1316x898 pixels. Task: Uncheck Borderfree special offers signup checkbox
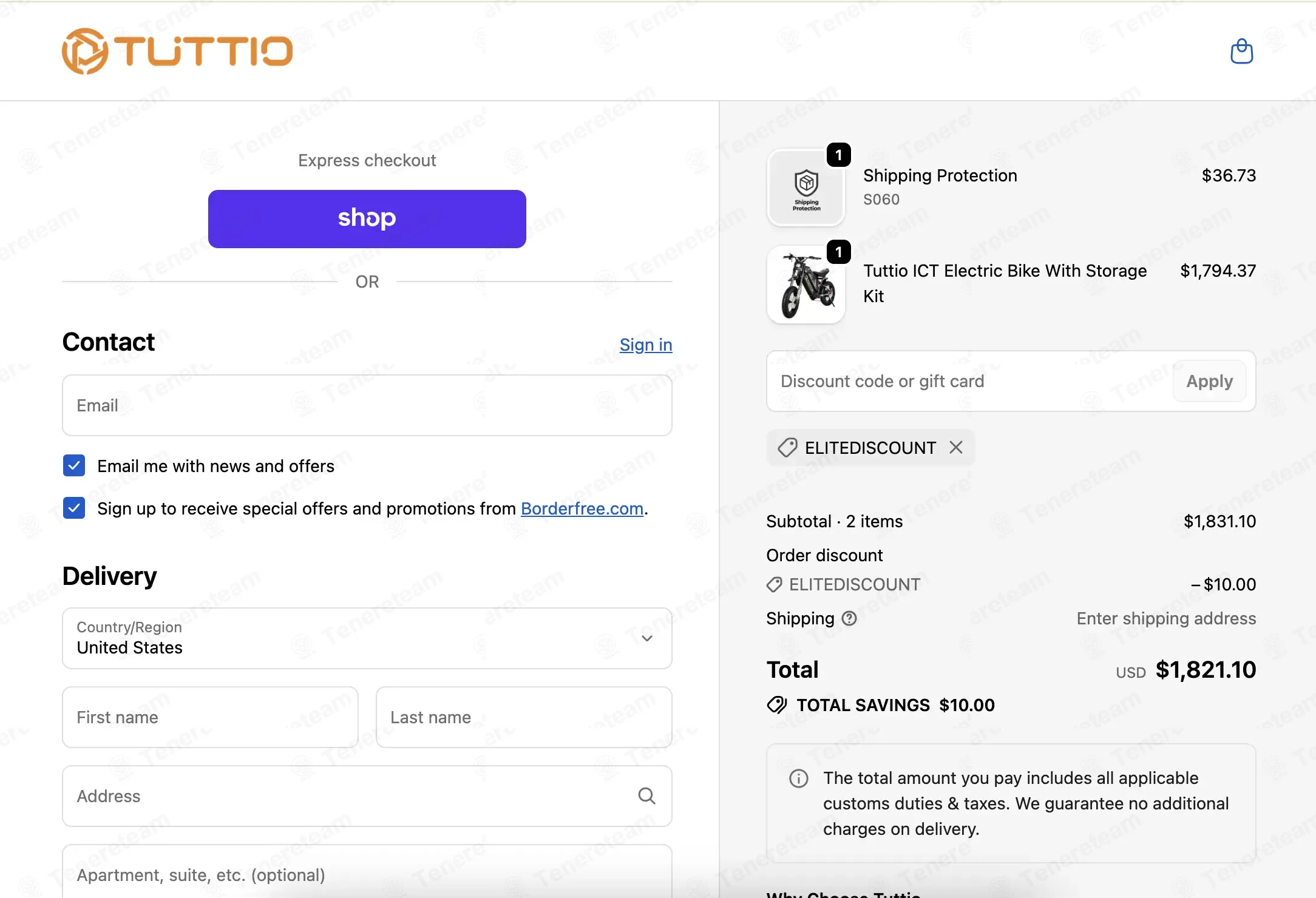74,508
